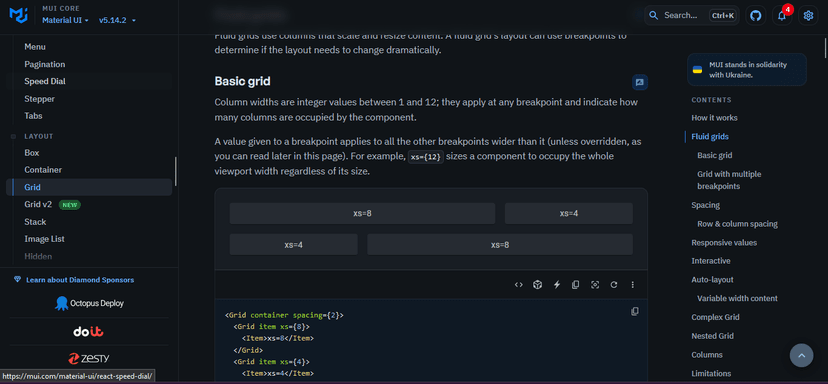Open demo in CodeSandbox
This screenshot has height=384, width=828.
coord(538,285)
